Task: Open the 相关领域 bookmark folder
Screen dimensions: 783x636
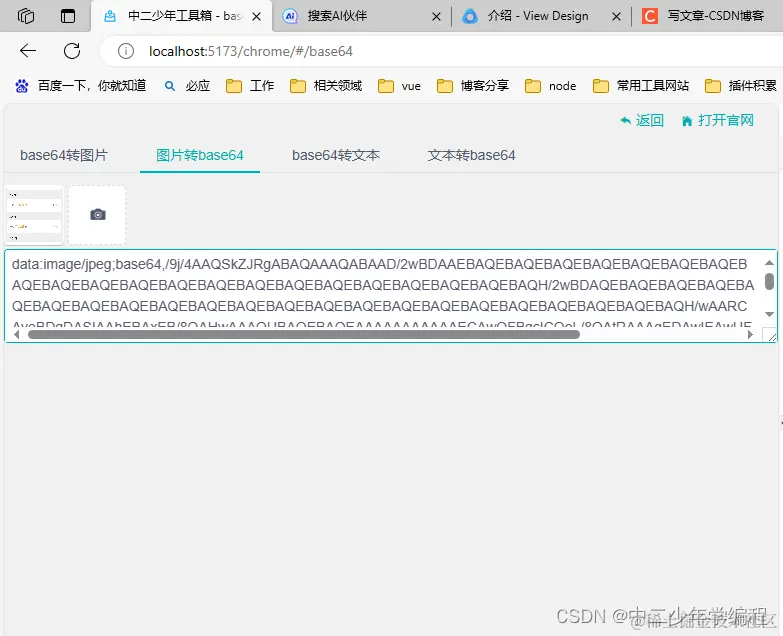Action: (326, 86)
